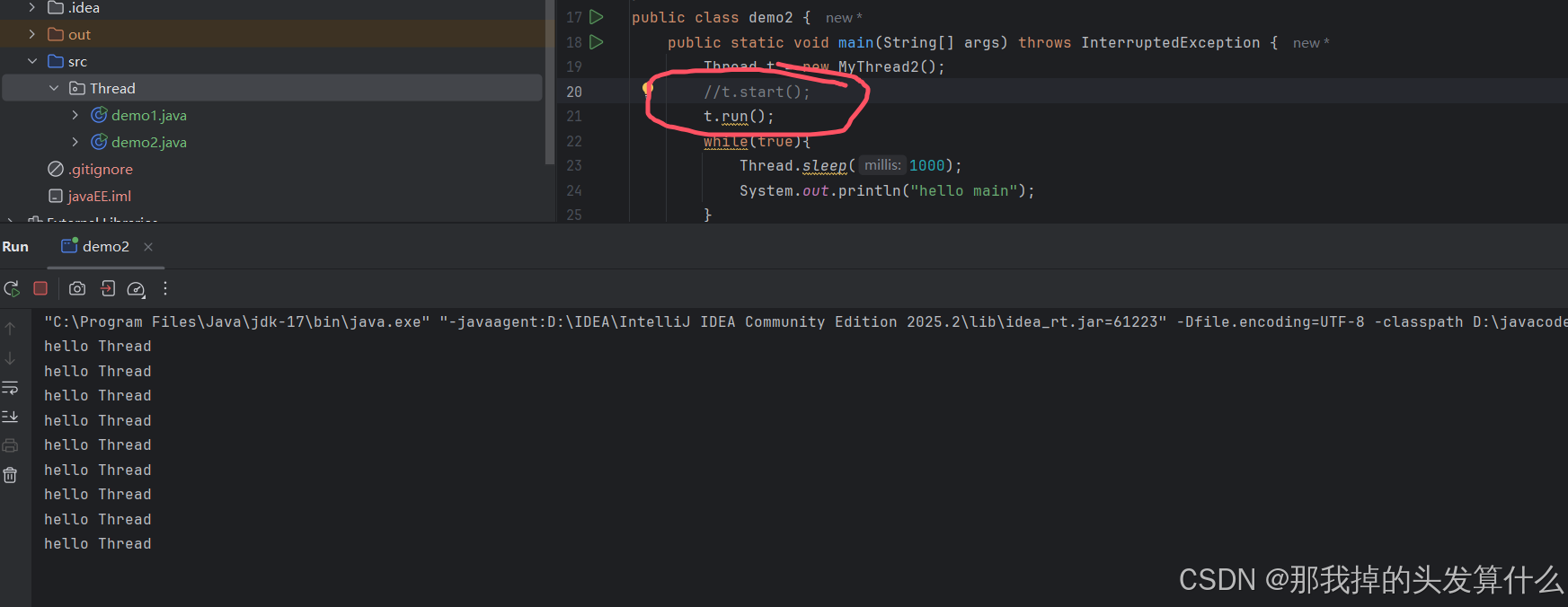Click the millis: parameter hint
This screenshot has height=607, width=1568.
[x=882, y=165]
